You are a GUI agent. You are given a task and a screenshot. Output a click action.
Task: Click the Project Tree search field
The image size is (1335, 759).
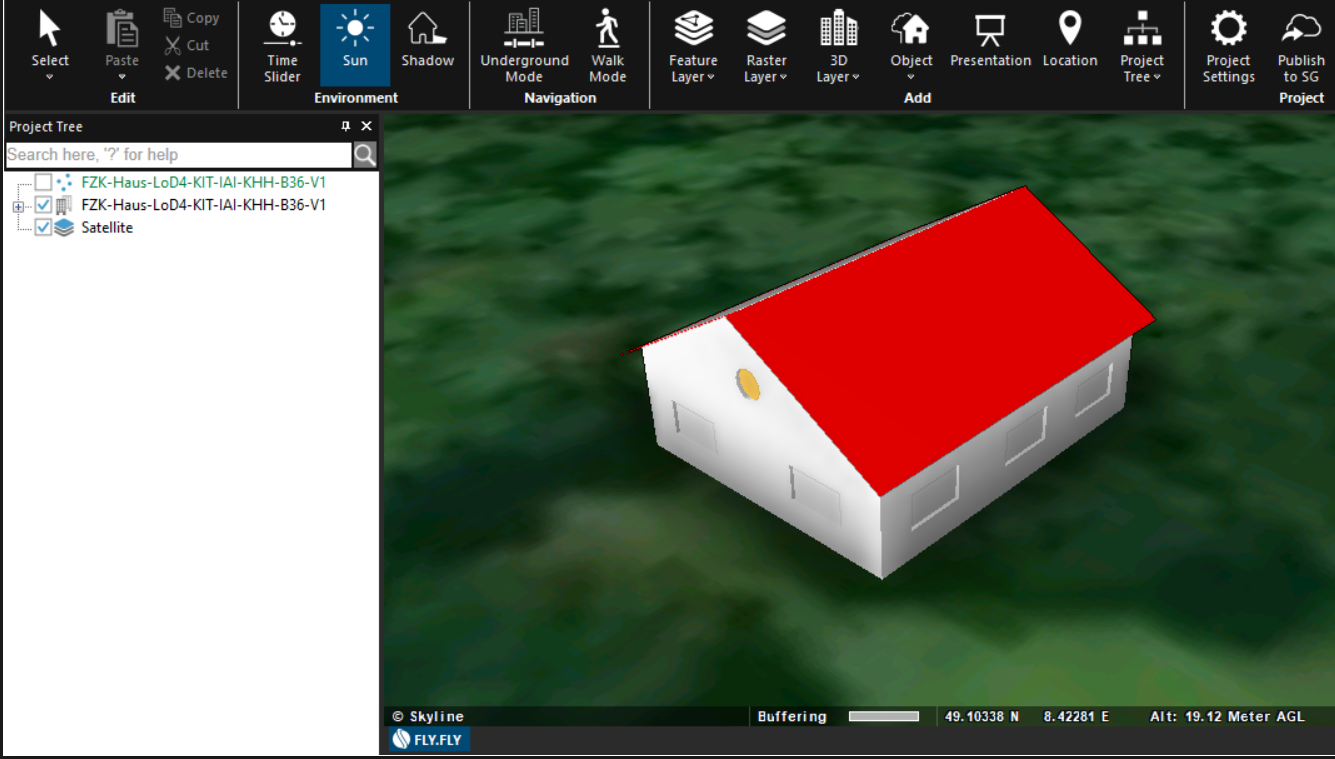179,154
